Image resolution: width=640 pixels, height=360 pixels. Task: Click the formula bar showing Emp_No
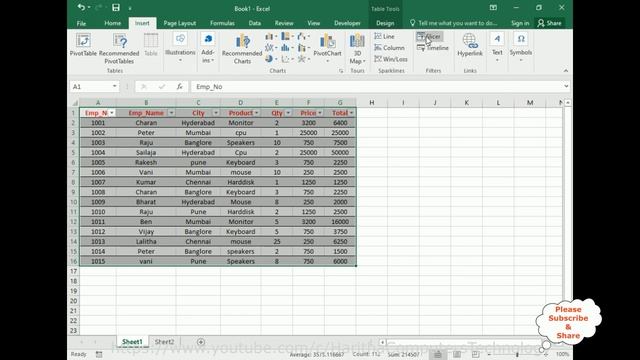[x=376, y=87]
